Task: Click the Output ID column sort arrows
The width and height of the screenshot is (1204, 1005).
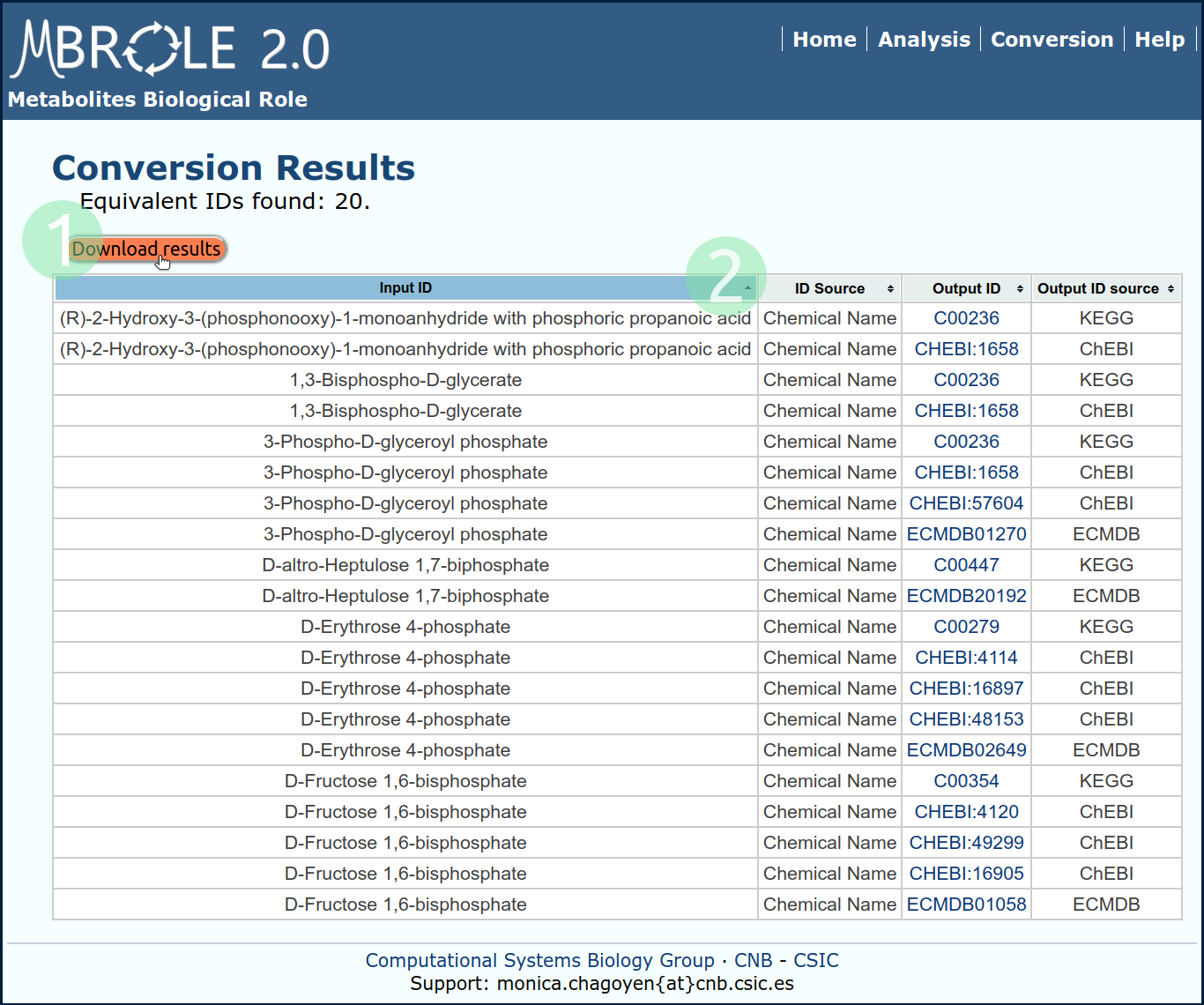Action: tap(1020, 289)
